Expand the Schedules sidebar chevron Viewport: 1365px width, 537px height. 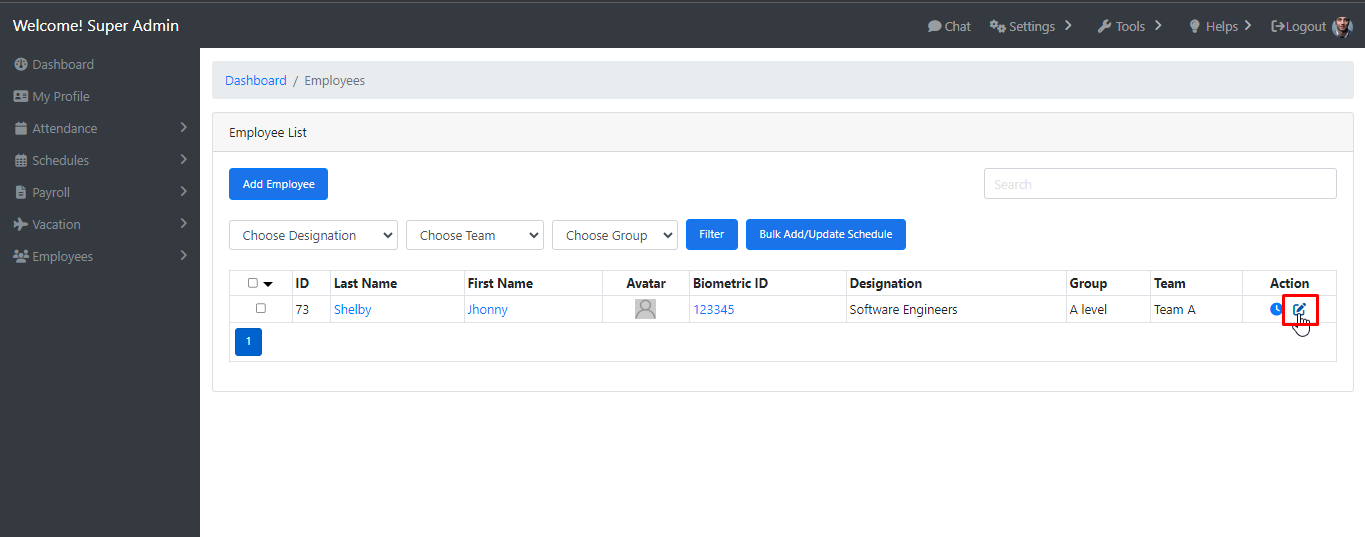(184, 159)
